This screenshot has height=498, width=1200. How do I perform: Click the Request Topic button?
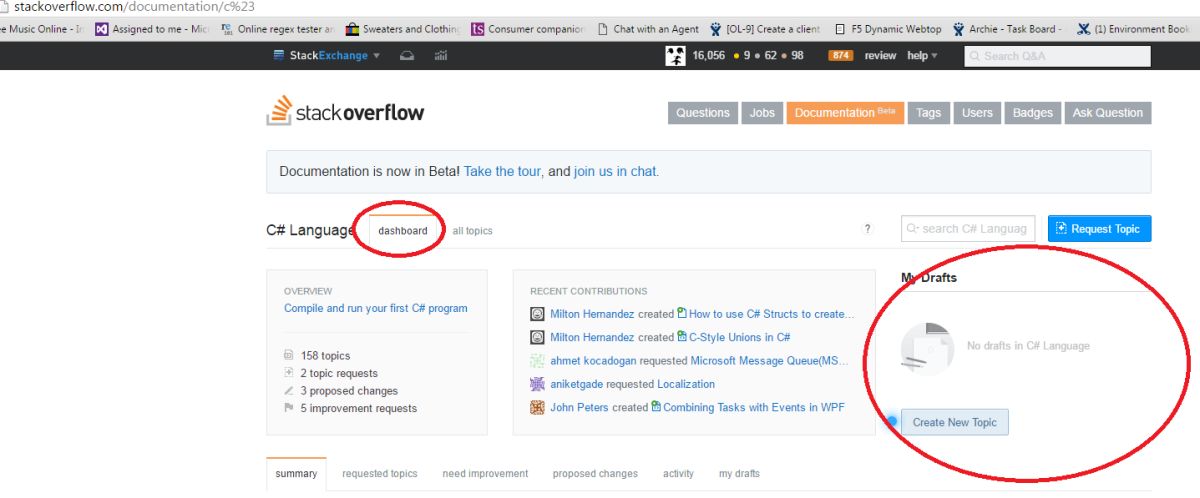[x=1100, y=228]
